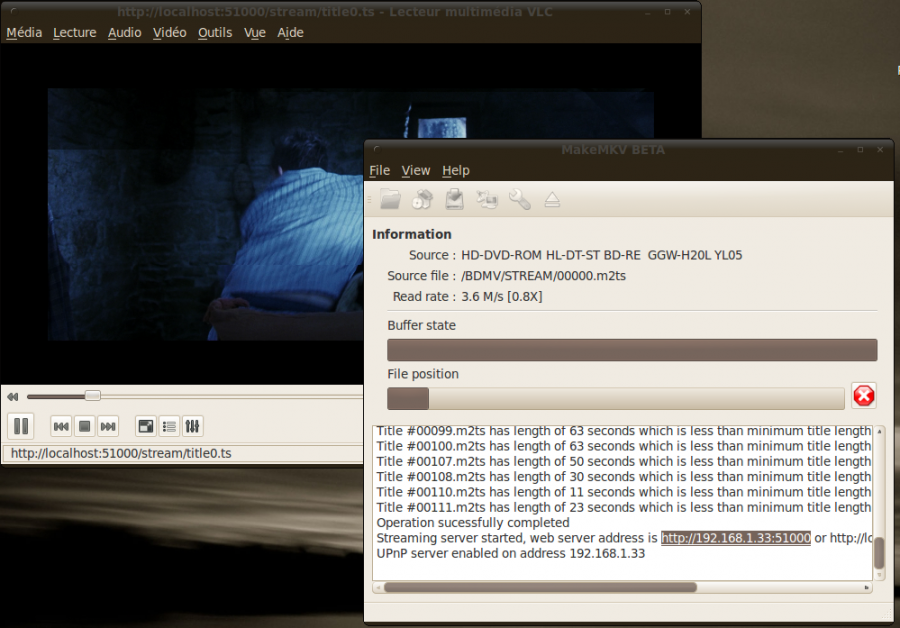Eject the disc in MakeMKV
900x628 pixels.
point(552,199)
